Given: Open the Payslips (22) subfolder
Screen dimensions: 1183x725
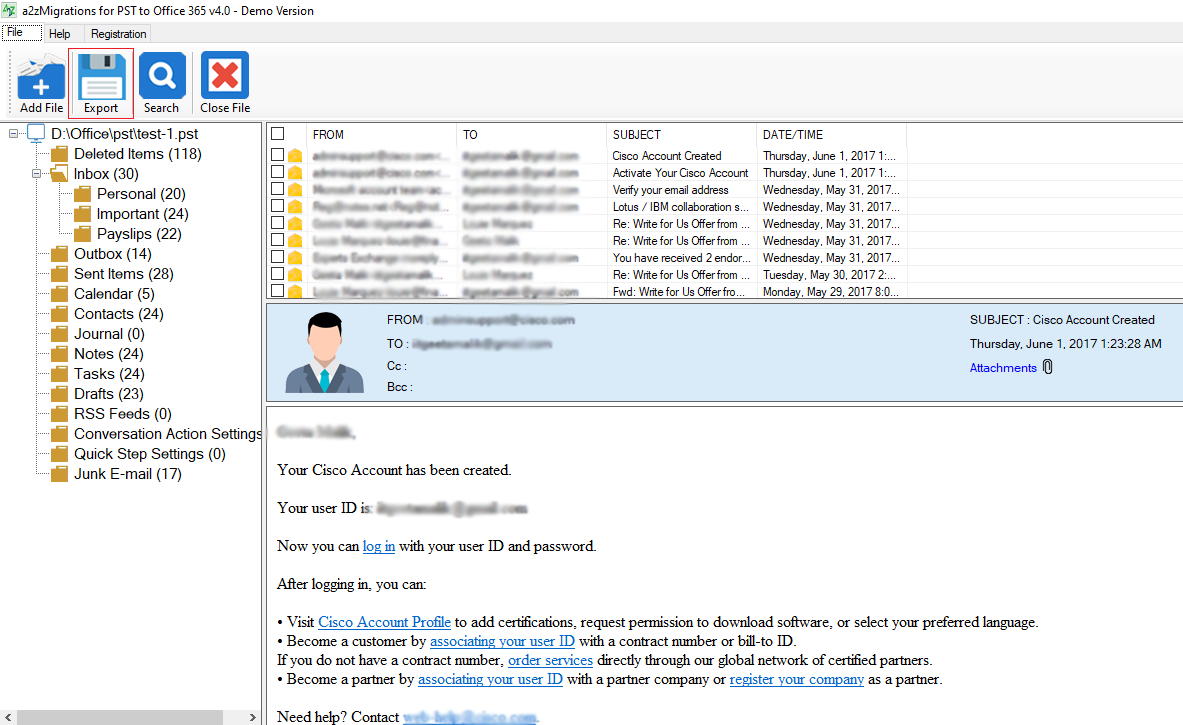Looking at the screenshot, I should click(x=139, y=234).
